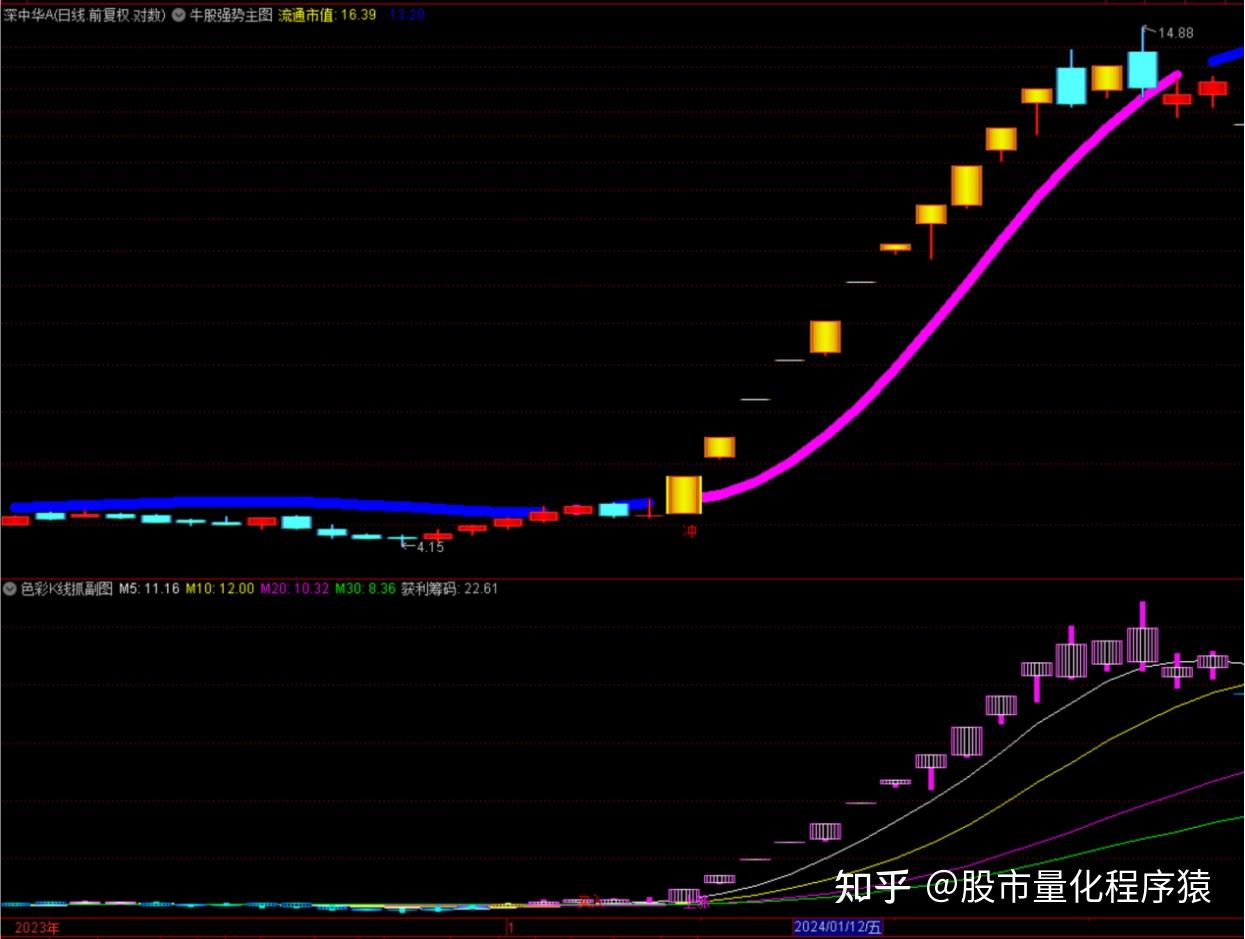The height and width of the screenshot is (939, 1245).
Task: Click the 深中华A chart title text
Action: 84,16
